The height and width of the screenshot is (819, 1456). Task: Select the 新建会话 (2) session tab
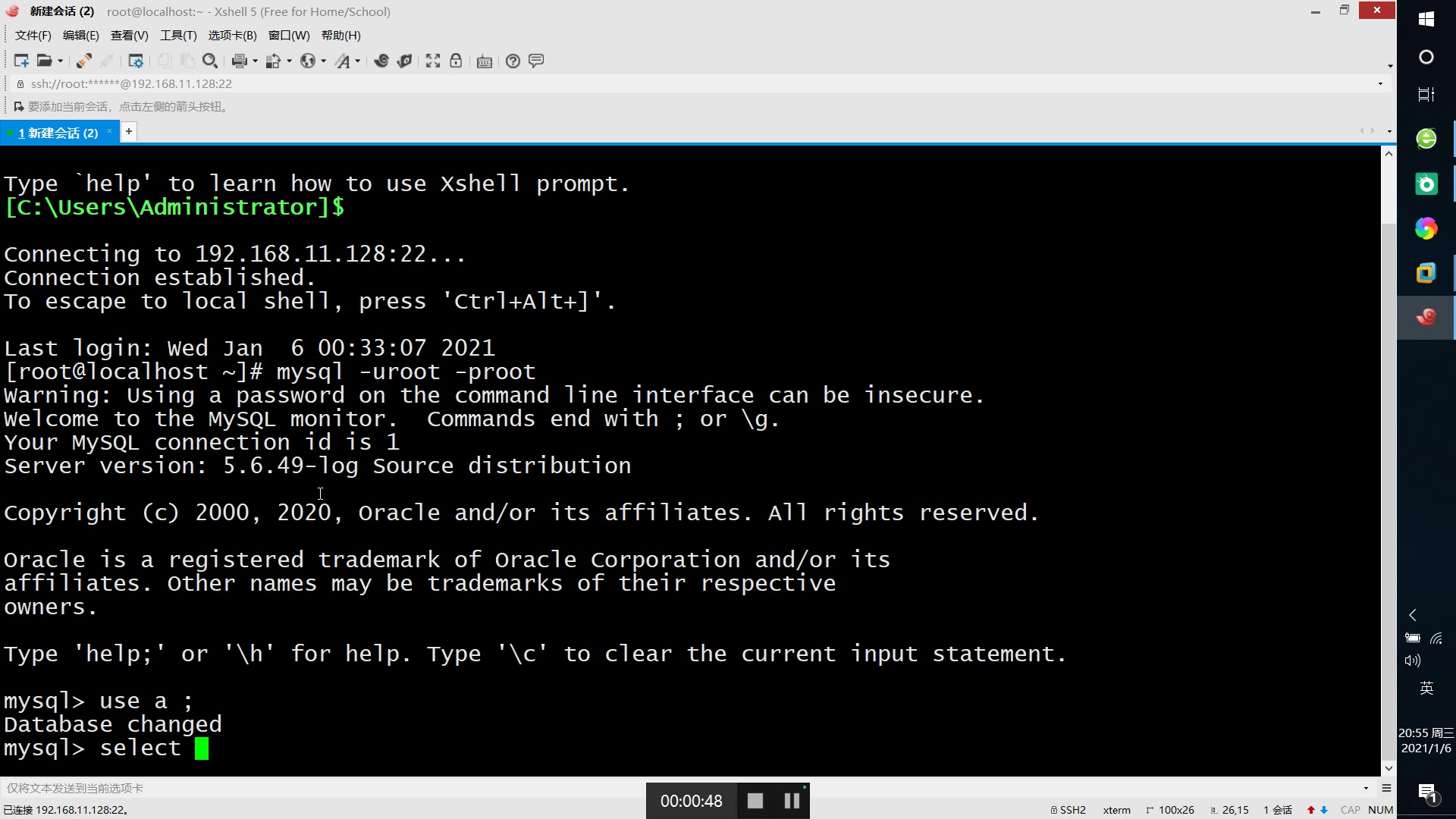click(58, 133)
